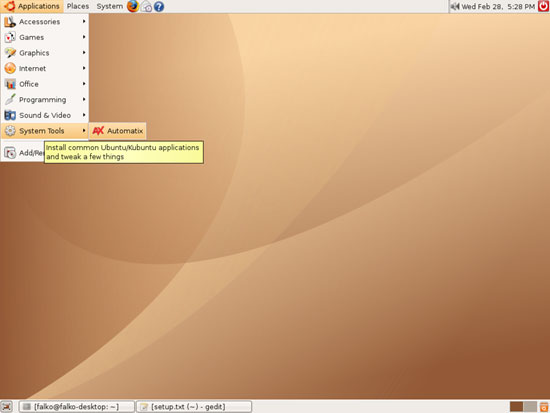Image resolution: width=550 pixels, height=413 pixels.
Task: Switch to setup.txt gedit window
Action: click(194, 407)
